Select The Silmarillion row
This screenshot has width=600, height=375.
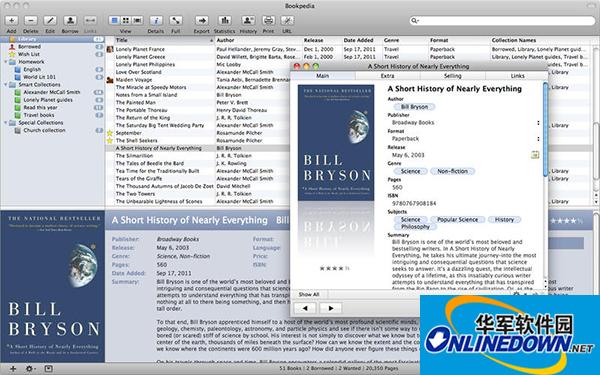pos(198,156)
